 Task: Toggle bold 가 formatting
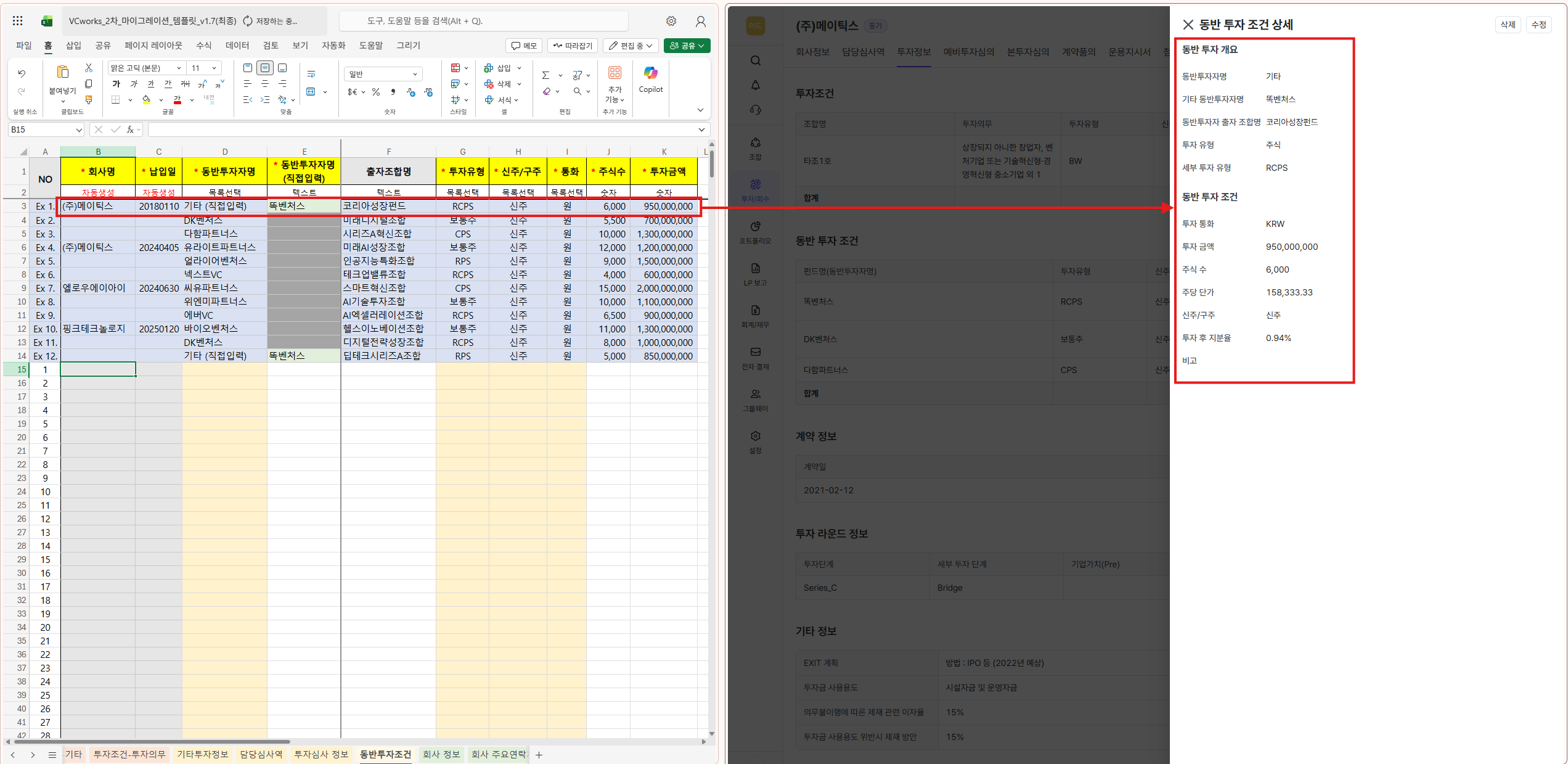coord(116,84)
